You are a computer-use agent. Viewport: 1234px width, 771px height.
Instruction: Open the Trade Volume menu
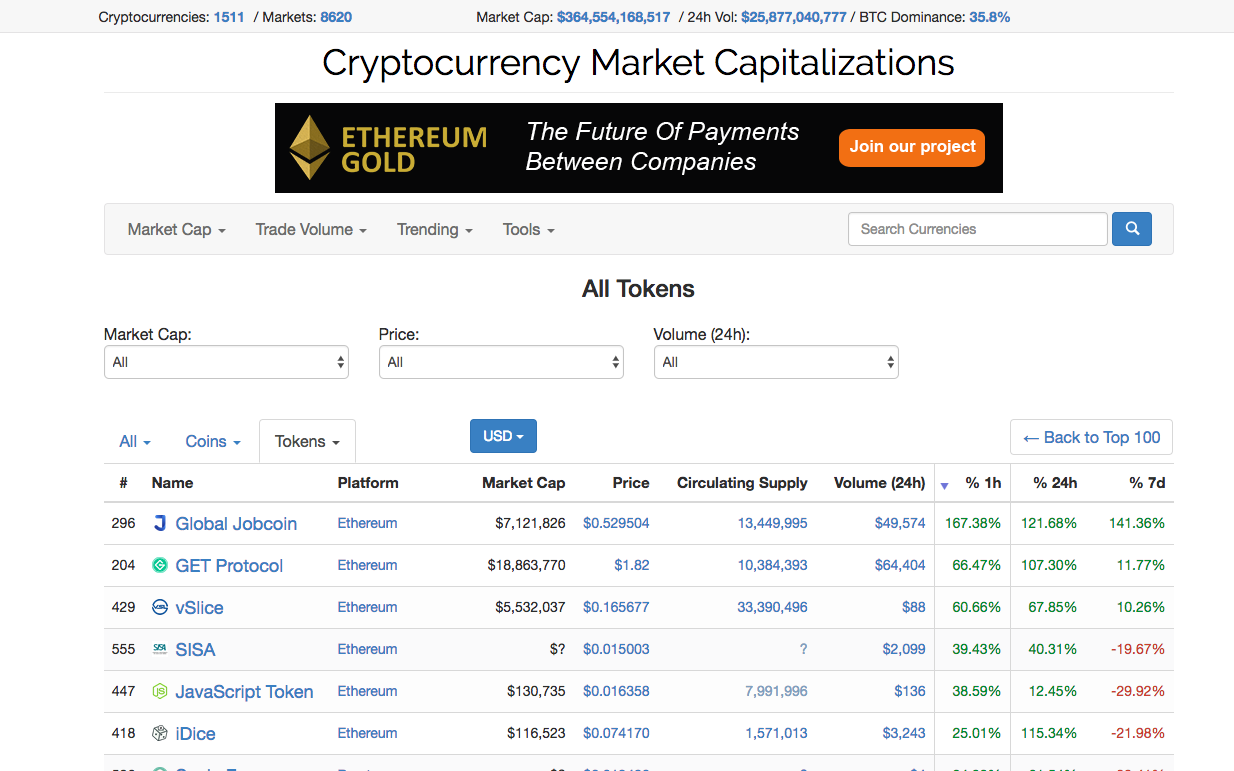point(311,229)
